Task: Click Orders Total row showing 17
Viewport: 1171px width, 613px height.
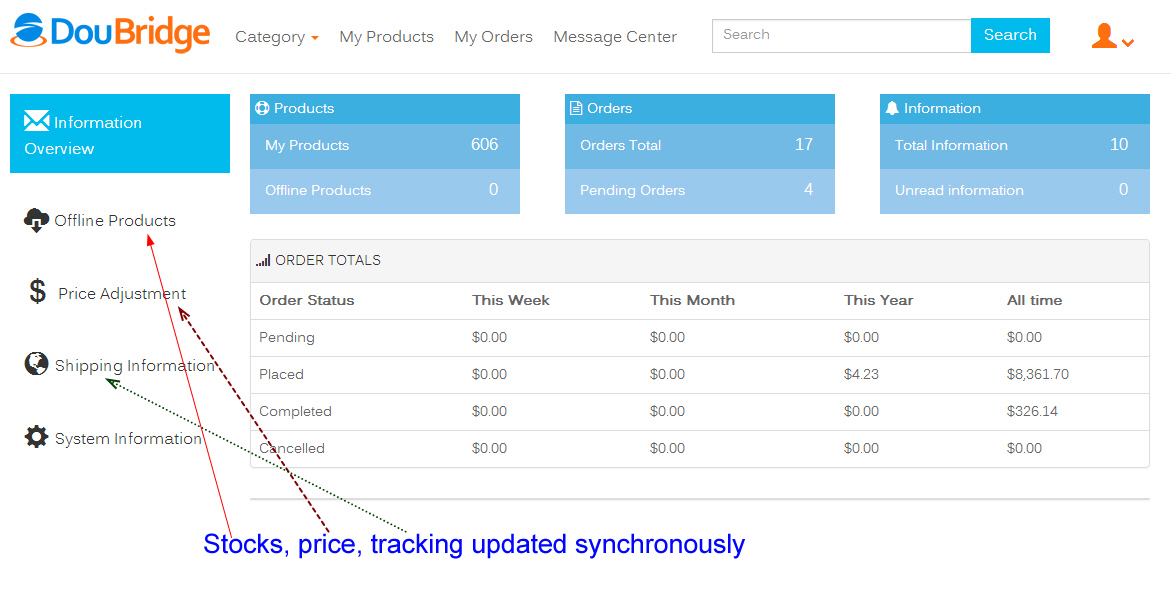Action: [x=700, y=146]
